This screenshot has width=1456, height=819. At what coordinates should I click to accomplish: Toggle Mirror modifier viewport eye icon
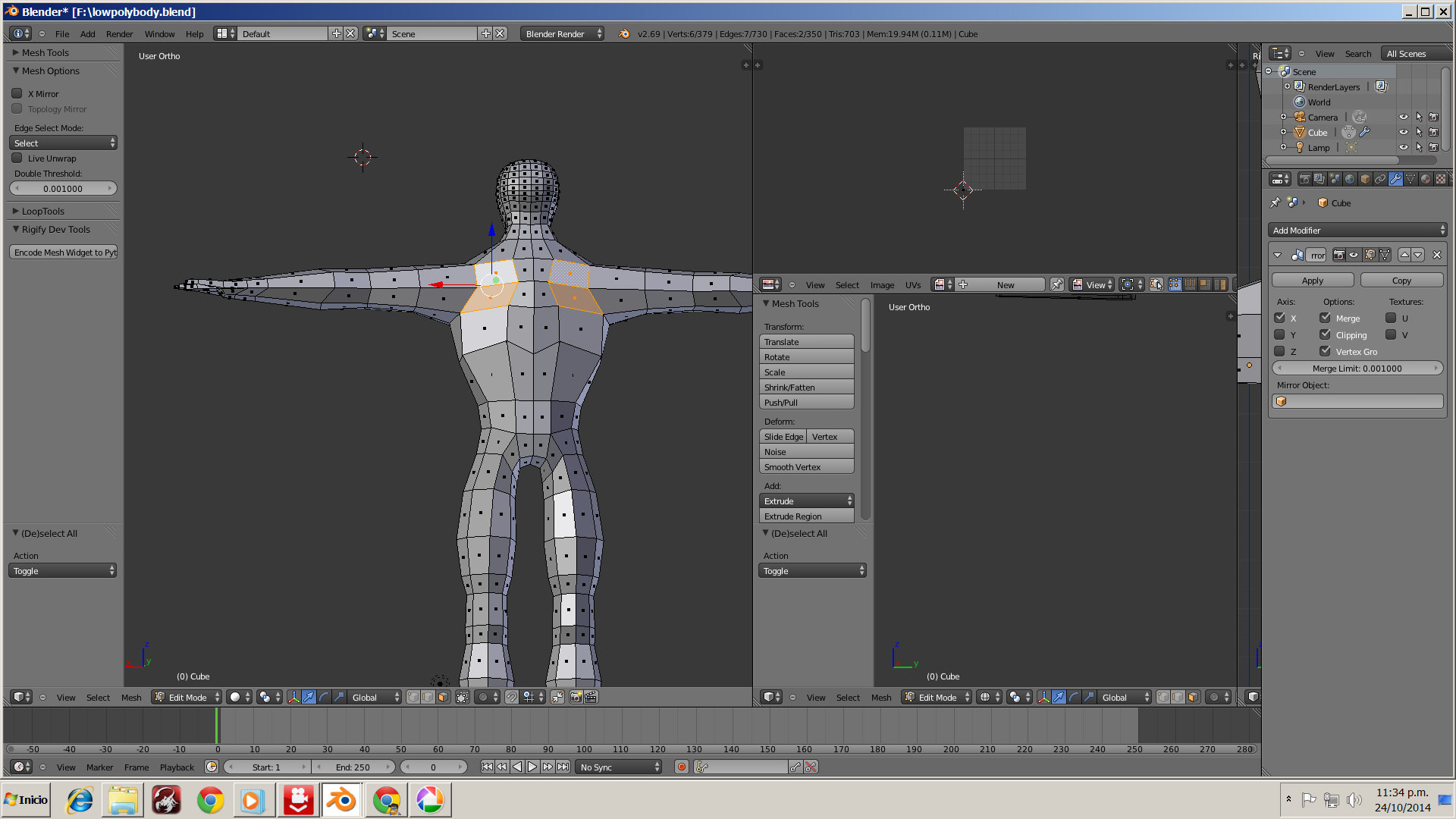1354,255
